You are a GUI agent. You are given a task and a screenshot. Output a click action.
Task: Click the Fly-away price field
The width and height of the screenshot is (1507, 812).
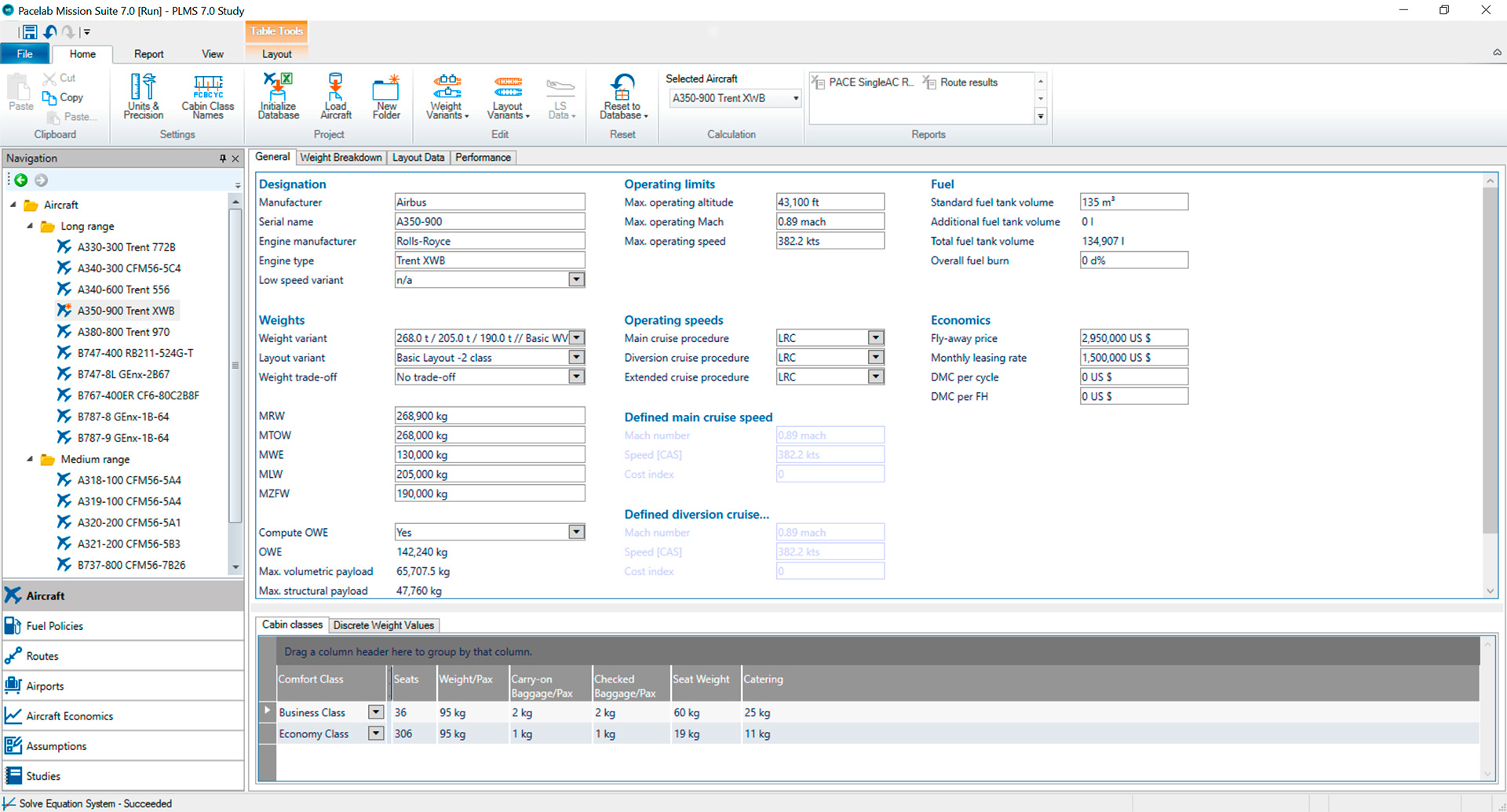click(1134, 338)
